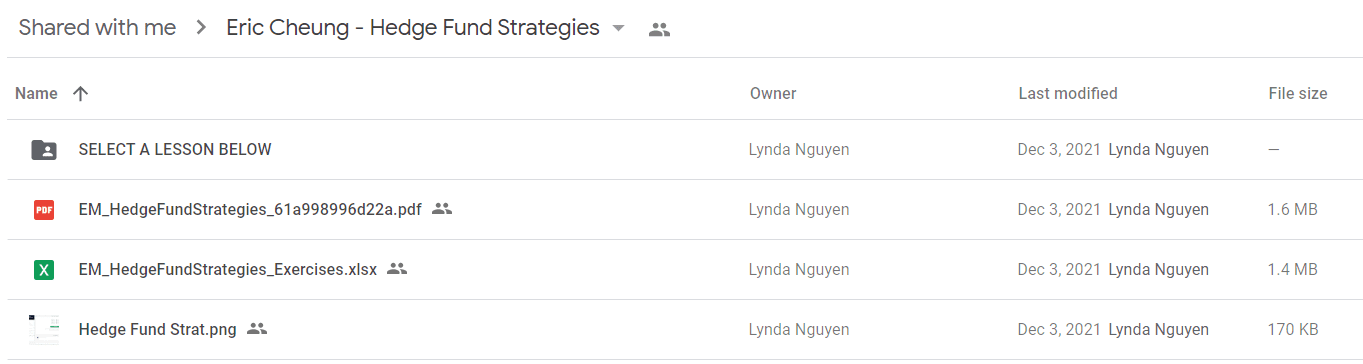Click the shared icon next to Hedge Fund Strat.png
Image resolution: width=1363 pixels, height=364 pixels.
tap(257, 329)
